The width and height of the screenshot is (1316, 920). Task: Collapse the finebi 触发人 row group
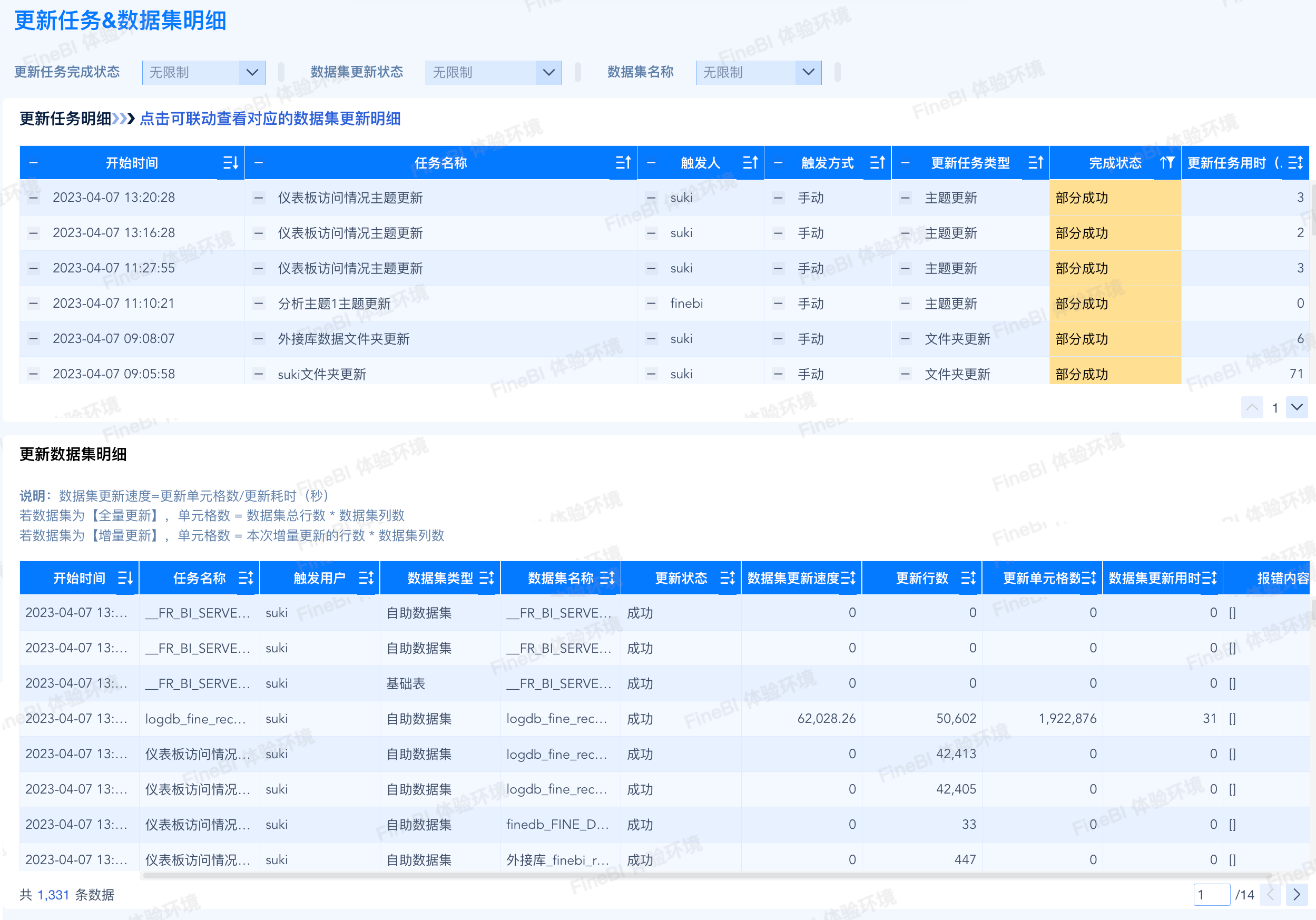tap(651, 303)
